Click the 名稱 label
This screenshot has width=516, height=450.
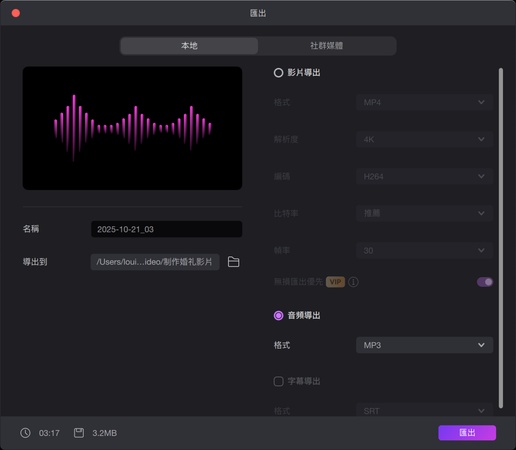(31, 229)
